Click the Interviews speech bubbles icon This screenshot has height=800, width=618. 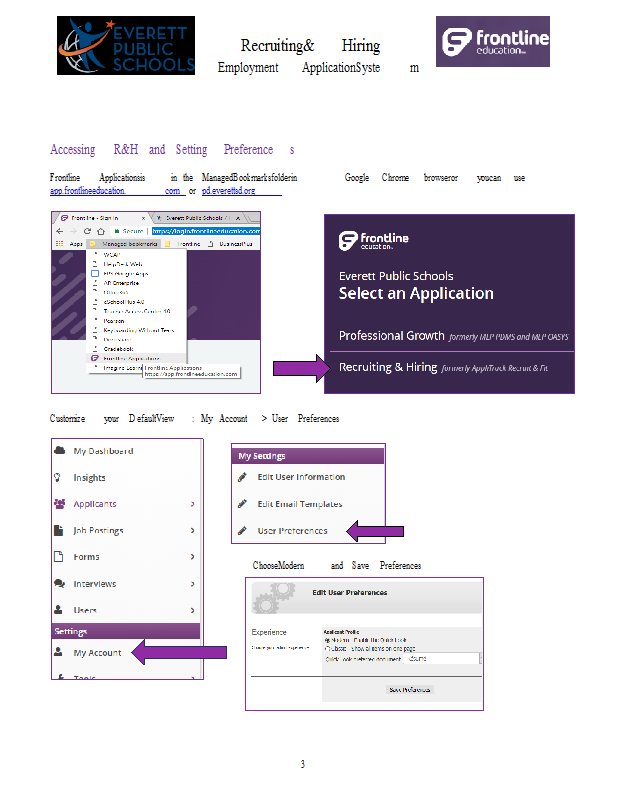tap(60, 583)
